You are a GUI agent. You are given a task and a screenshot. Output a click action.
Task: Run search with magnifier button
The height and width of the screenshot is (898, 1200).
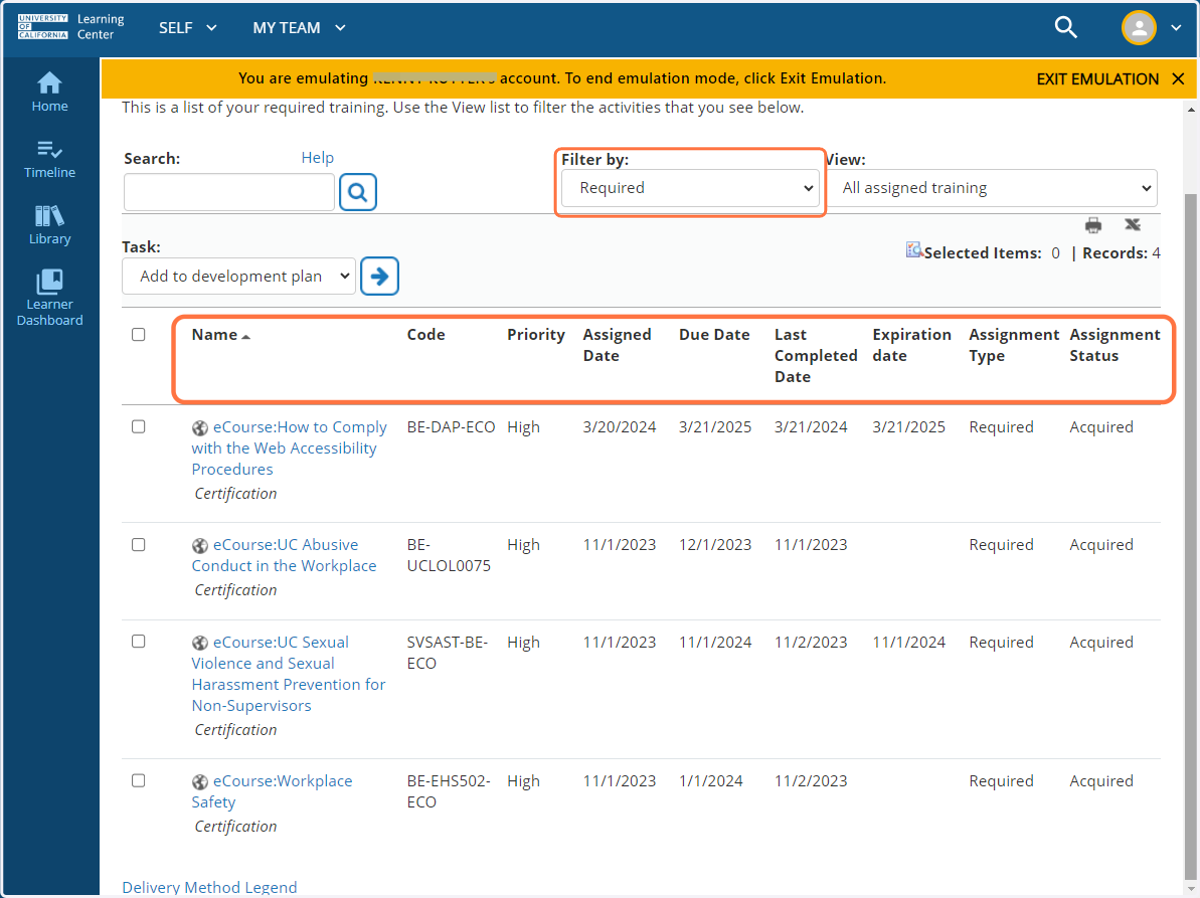[x=358, y=191]
